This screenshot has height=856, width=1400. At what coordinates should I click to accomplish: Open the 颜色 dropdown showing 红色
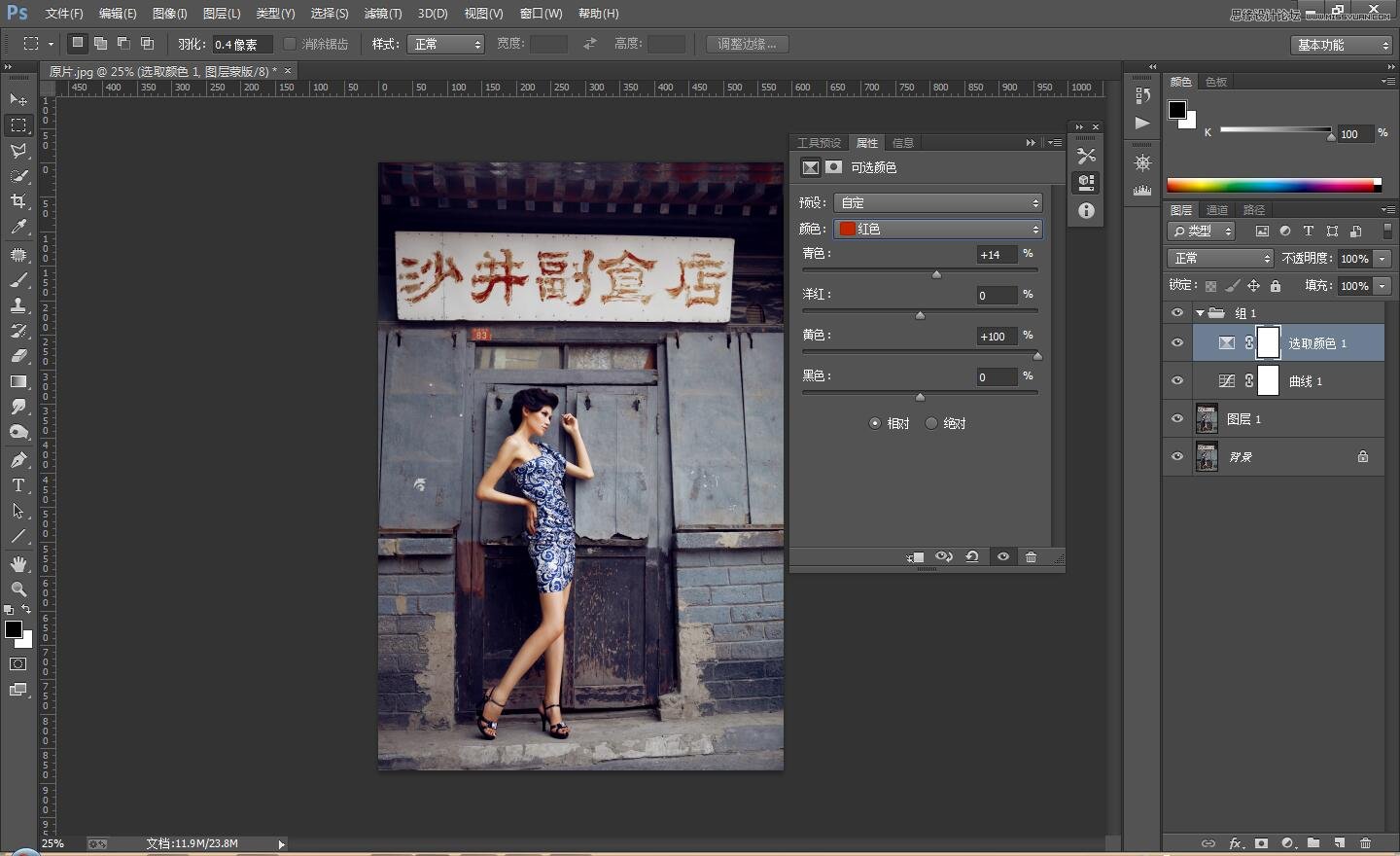coord(938,230)
